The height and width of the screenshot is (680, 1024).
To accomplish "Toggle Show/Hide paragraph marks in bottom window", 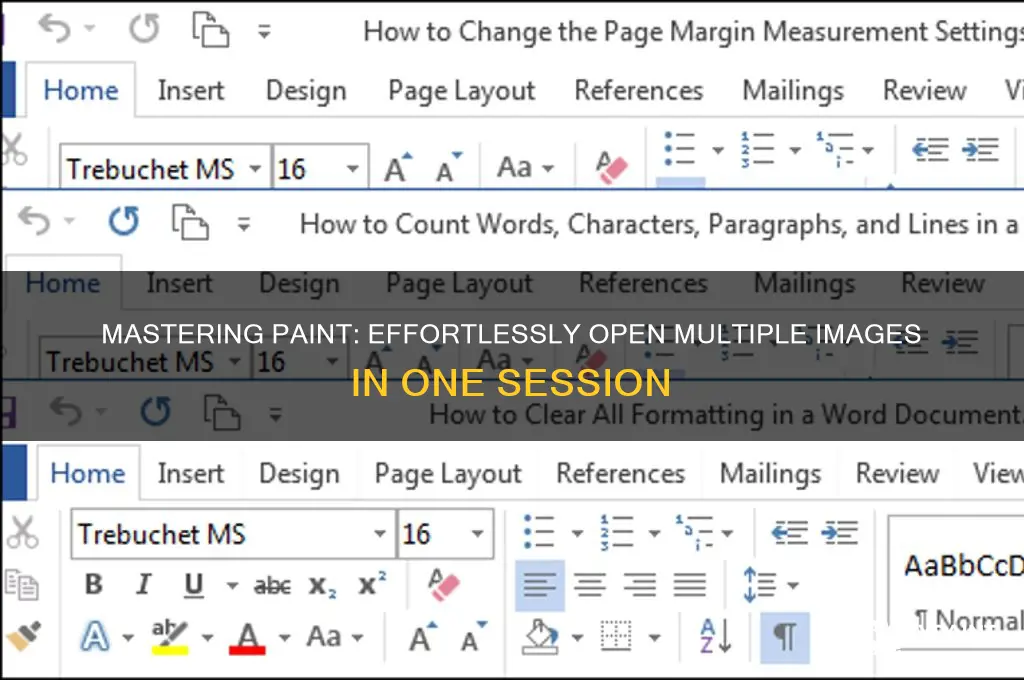I will (785, 637).
